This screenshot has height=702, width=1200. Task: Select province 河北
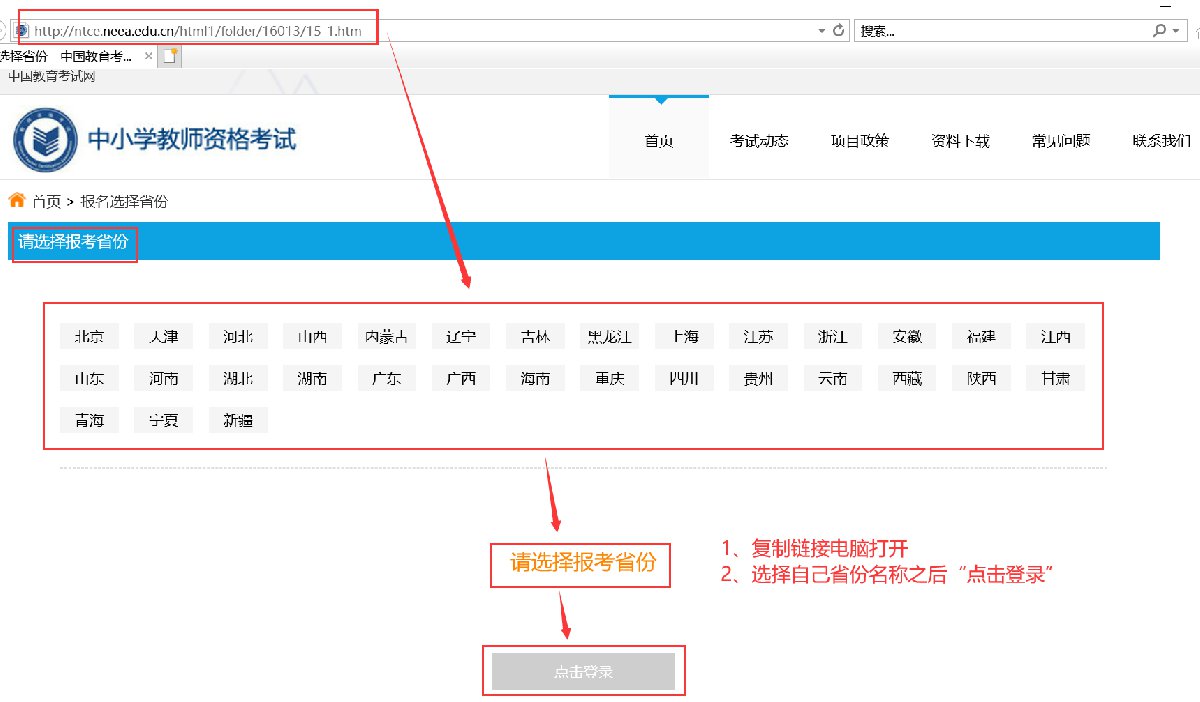point(238,336)
